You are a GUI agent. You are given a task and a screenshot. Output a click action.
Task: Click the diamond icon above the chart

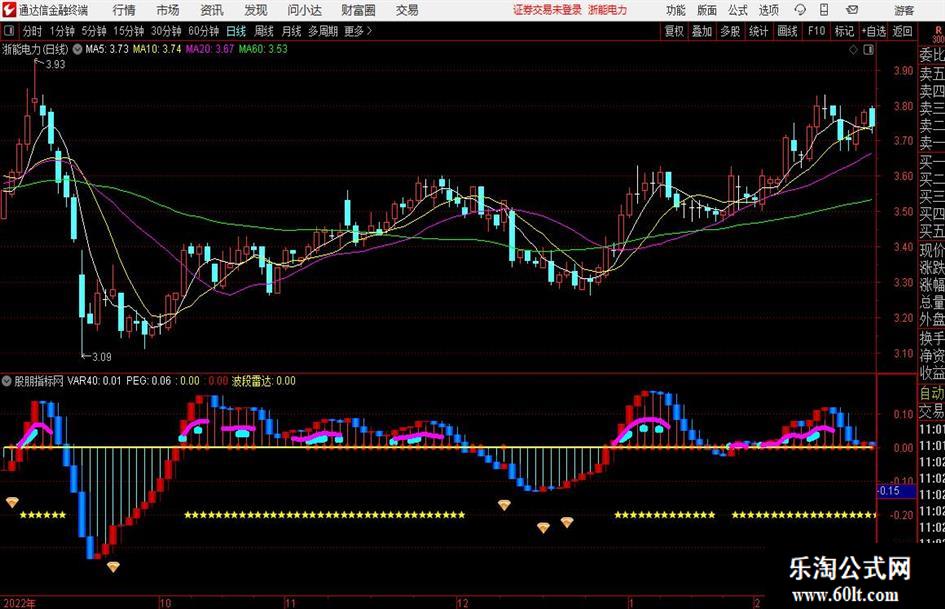click(853, 50)
